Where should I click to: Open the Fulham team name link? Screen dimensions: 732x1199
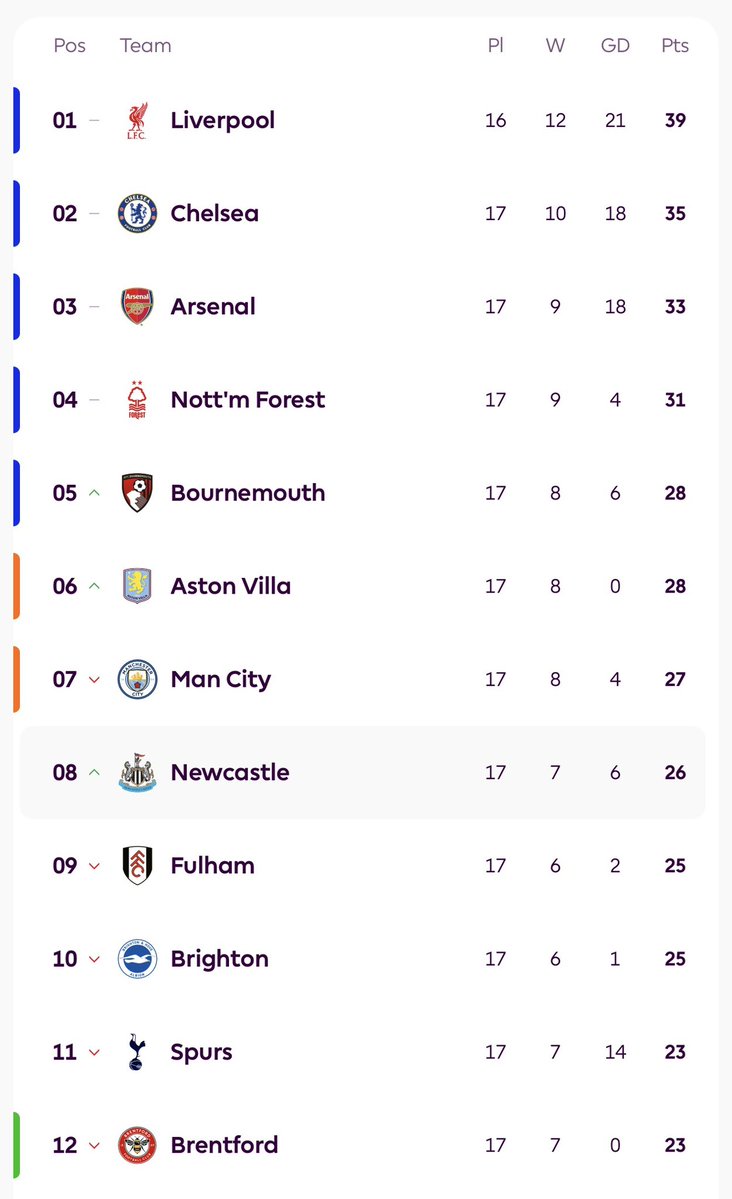tap(212, 866)
